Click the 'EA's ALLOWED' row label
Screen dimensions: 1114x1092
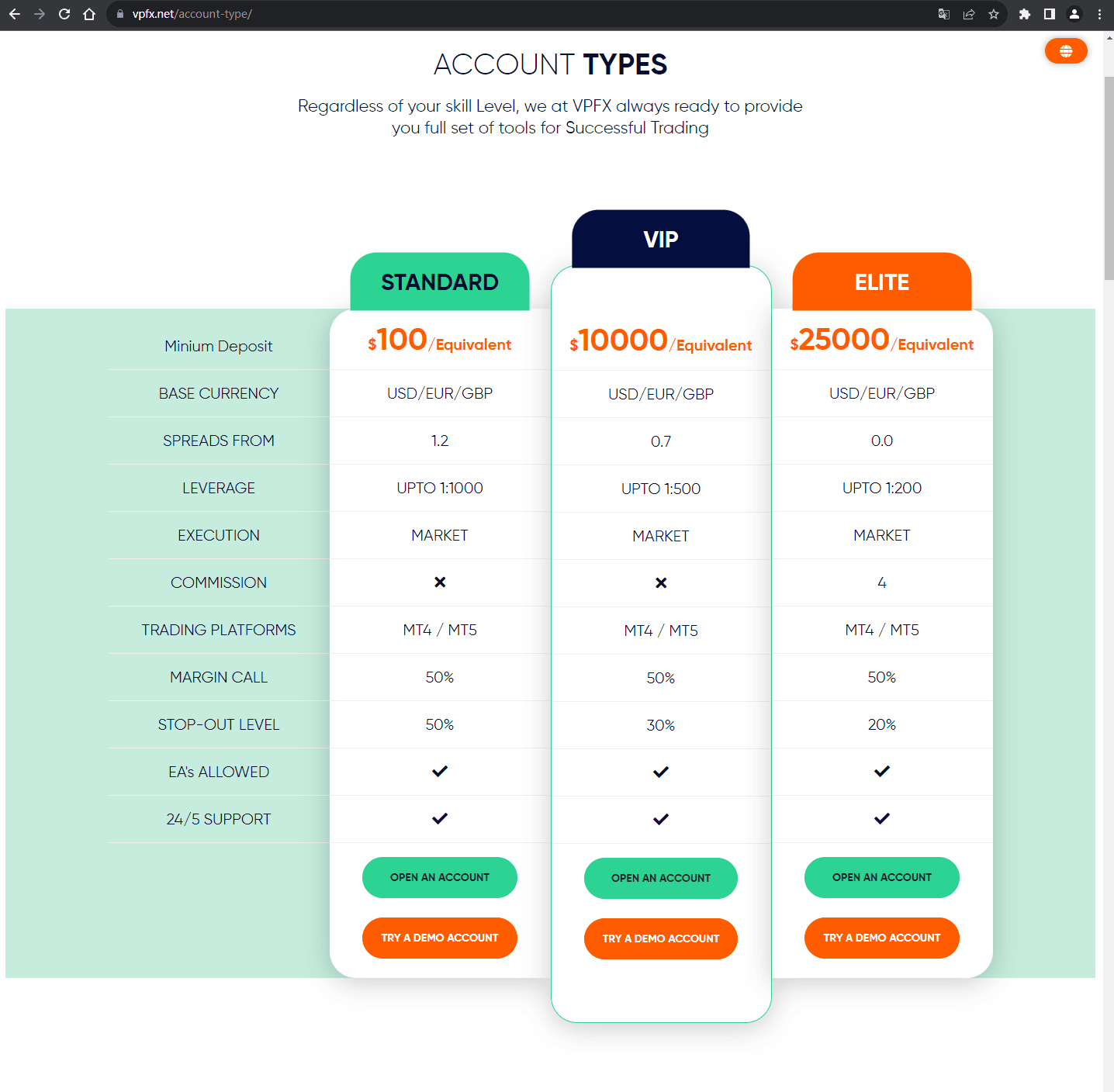click(219, 772)
